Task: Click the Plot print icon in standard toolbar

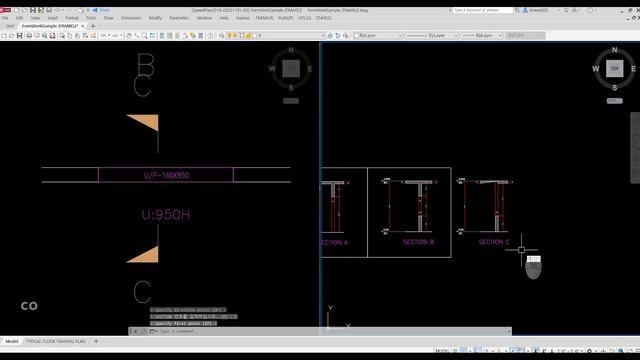Action: (x=29, y=36)
